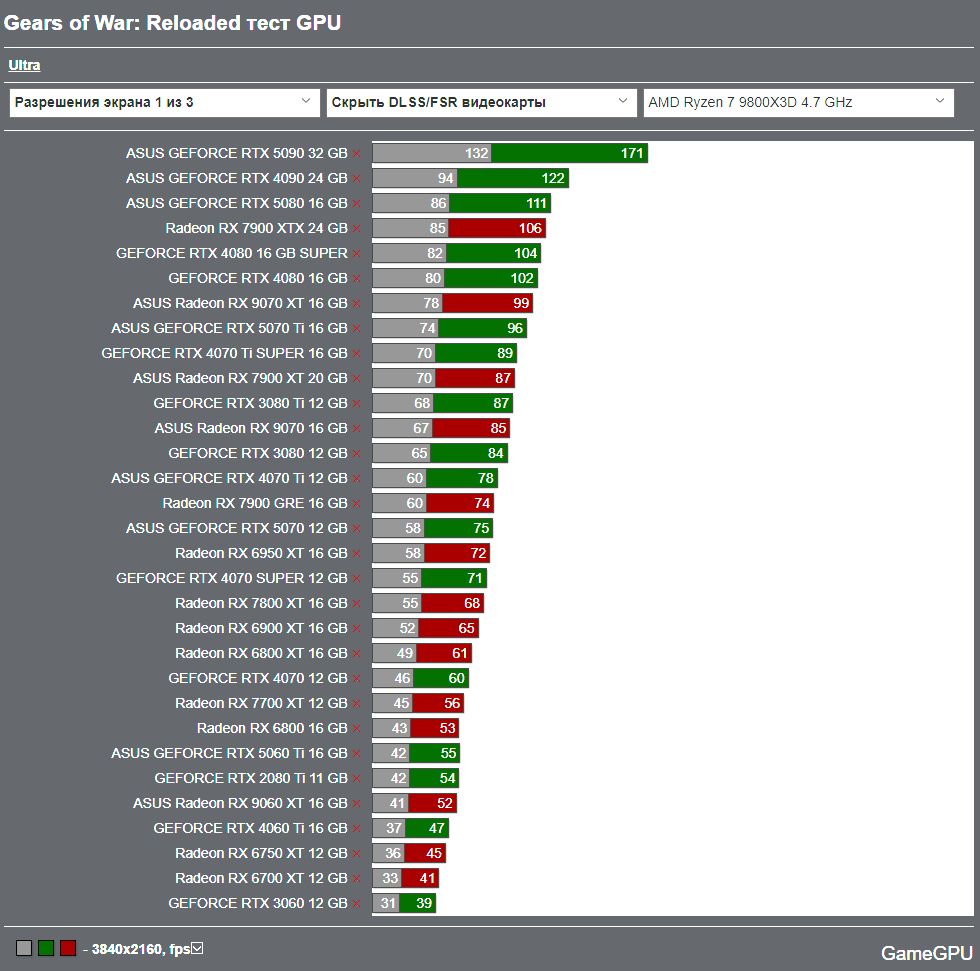Remove the ASUS GEFORCE RTX 5090 32 GB row

pyautogui.click(x=356, y=154)
